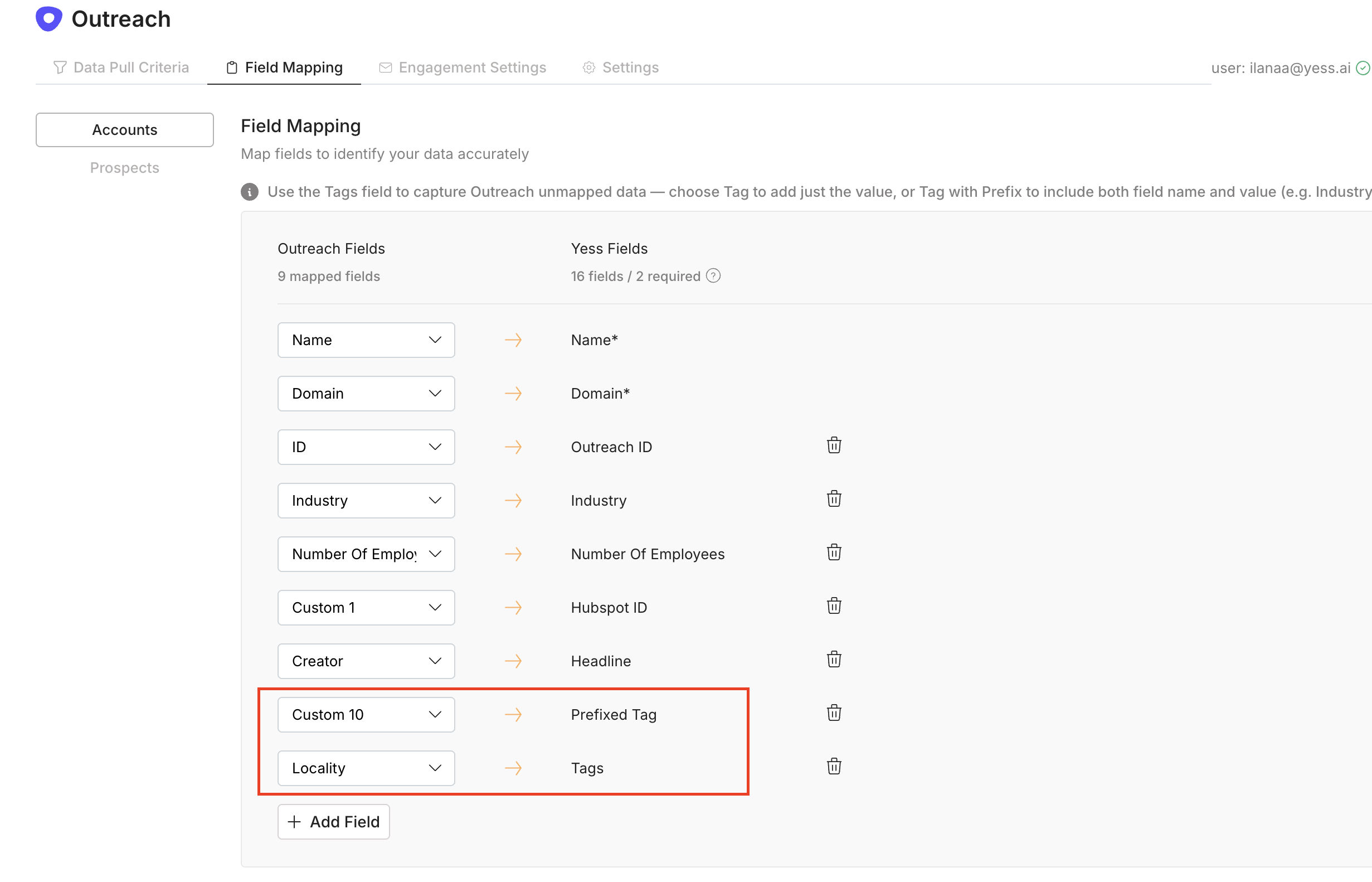
Task: Expand the Domain dropdown
Action: click(x=366, y=394)
